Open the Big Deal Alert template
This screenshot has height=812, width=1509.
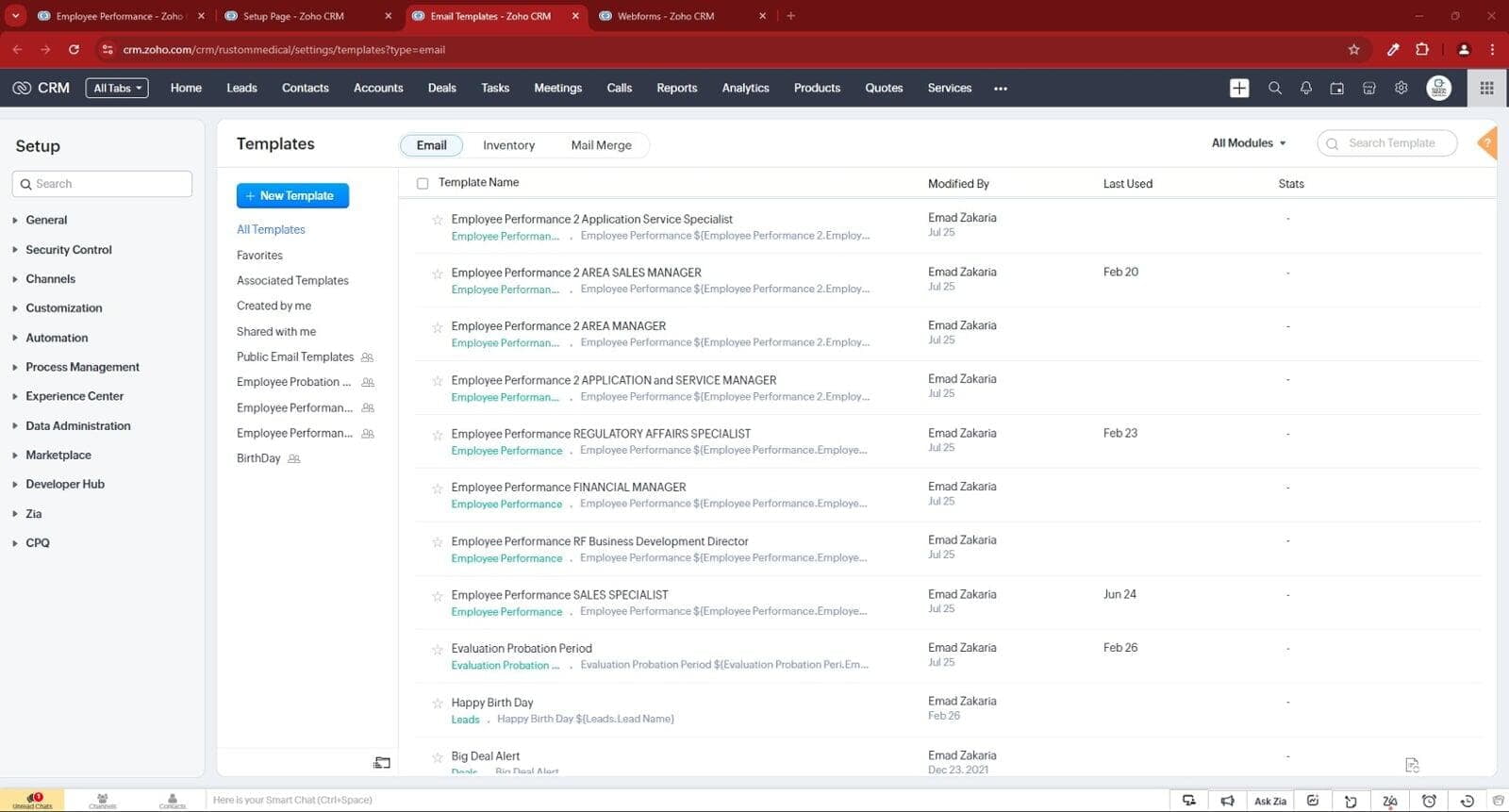(485, 756)
